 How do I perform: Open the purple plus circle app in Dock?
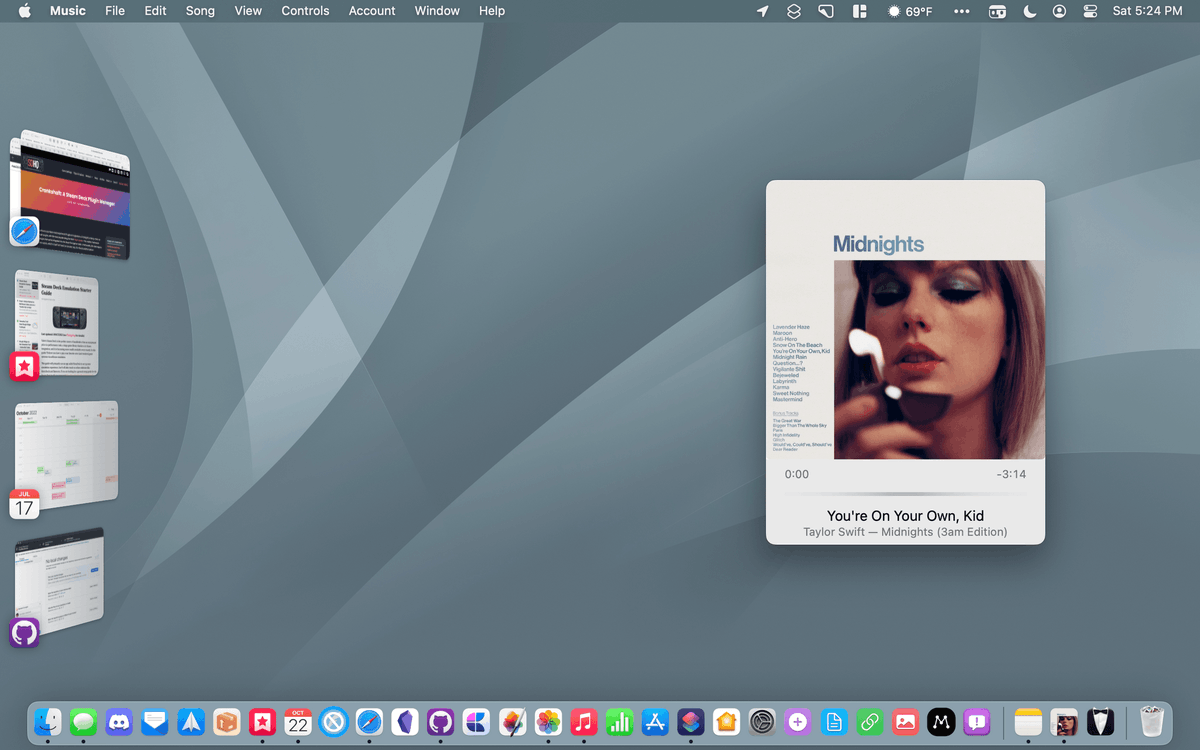point(798,721)
